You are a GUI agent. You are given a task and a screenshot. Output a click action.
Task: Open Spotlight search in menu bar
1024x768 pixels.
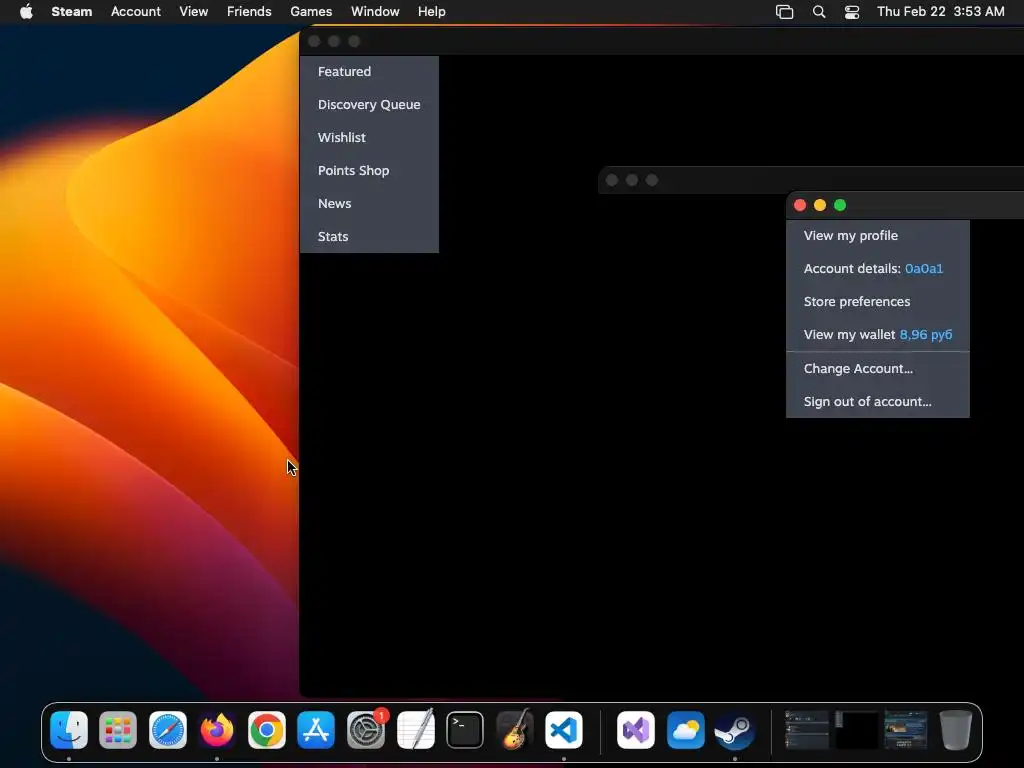[818, 11]
